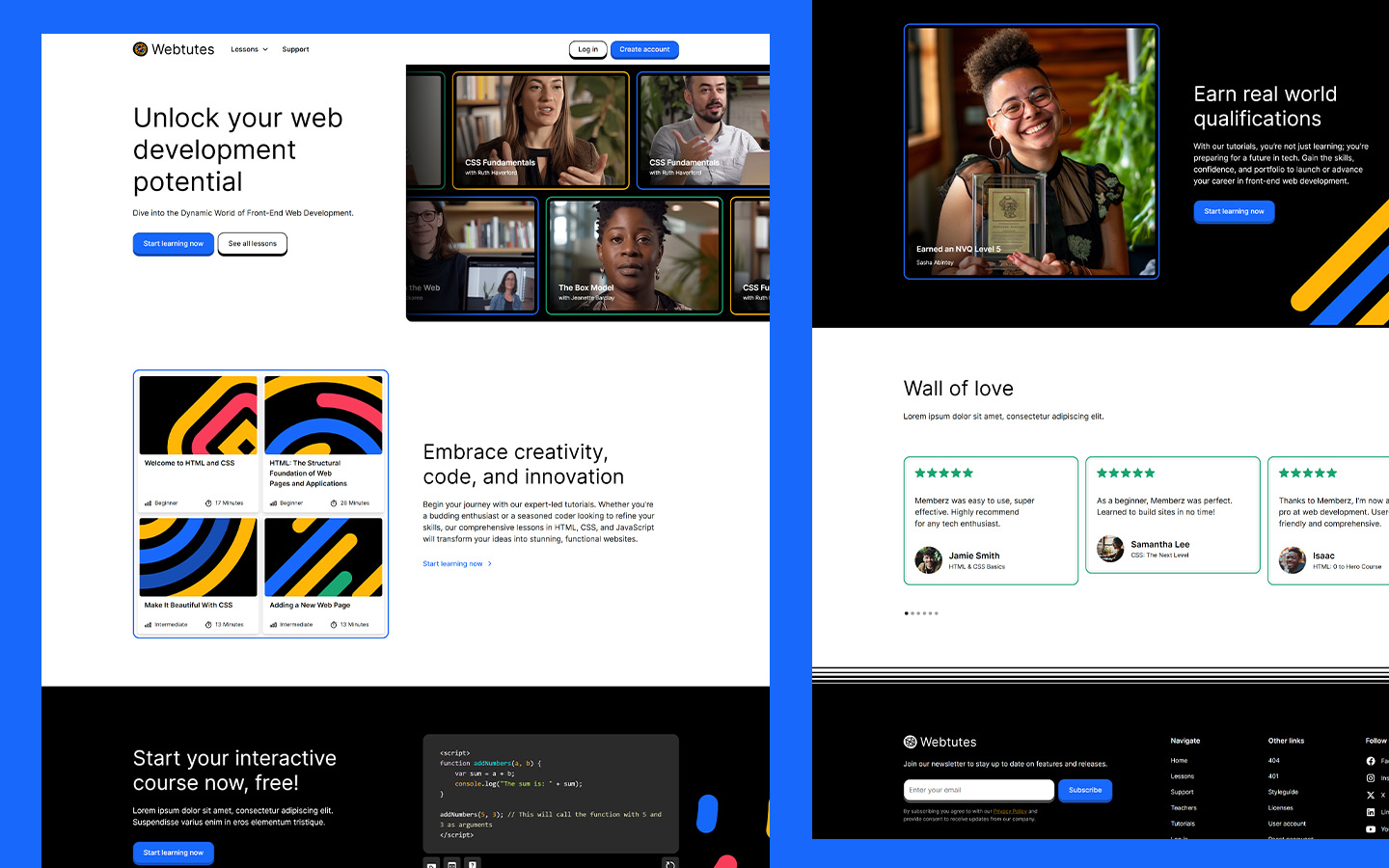Click the Instagram icon in the footer
Image resolution: width=1389 pixels, height=868 pixels.
click(1371, 777)
